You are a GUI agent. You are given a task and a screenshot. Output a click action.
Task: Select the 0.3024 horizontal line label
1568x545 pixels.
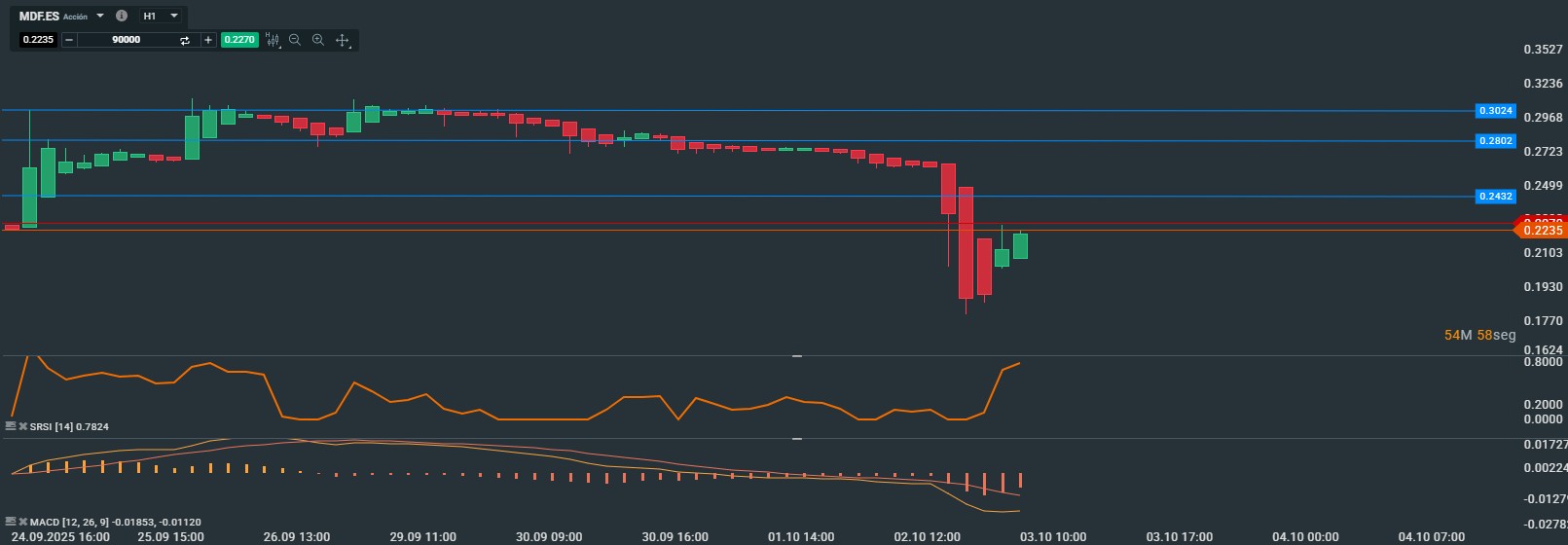[x=1495, y=111]
